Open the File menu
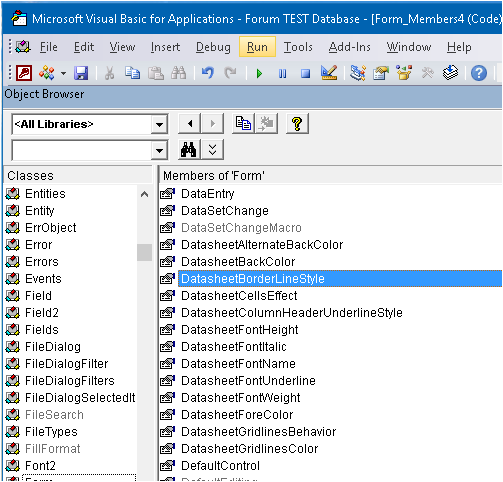Screen dimensions: 503x482 [x=49, y=47]
